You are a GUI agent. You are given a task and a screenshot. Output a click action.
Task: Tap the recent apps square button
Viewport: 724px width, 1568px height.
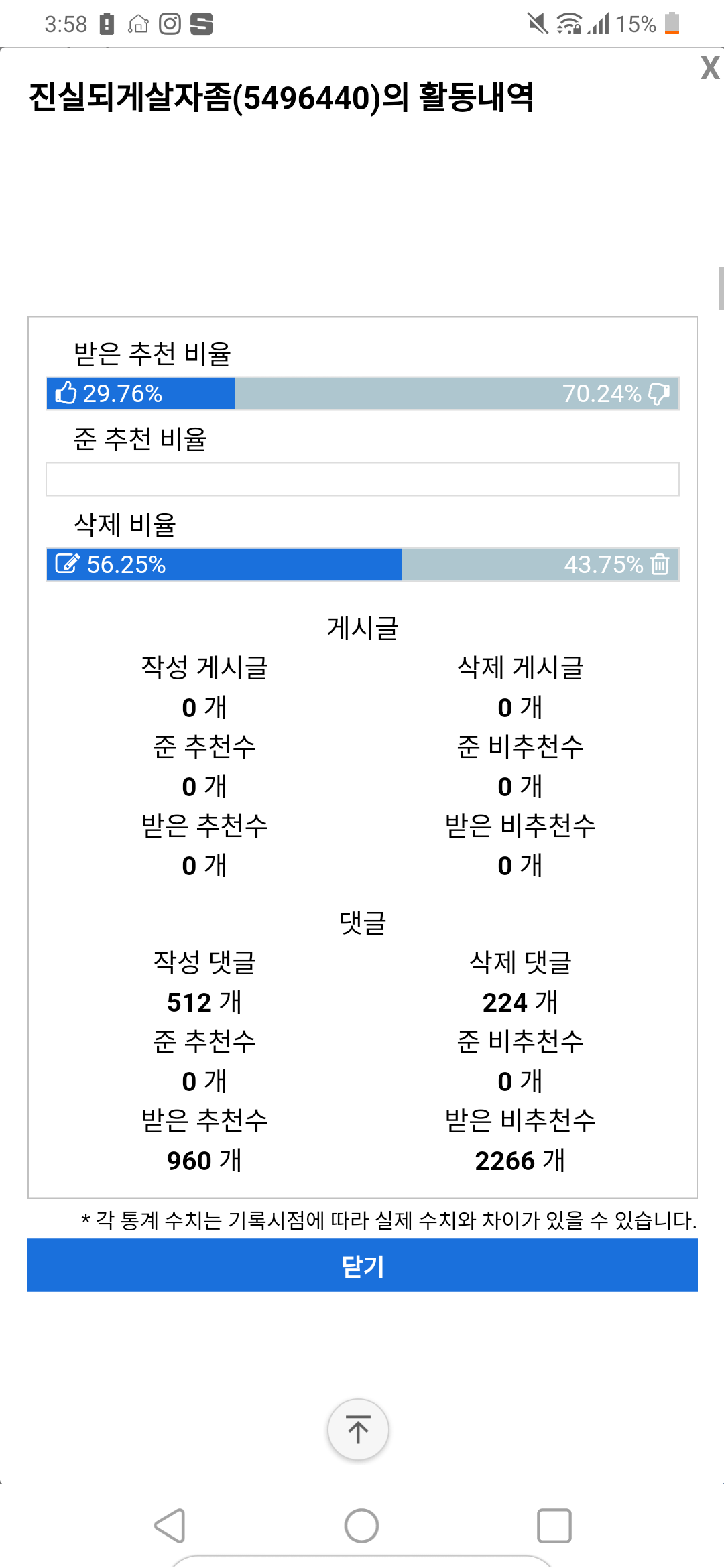pyautogui.click(x=554, y=1526)
